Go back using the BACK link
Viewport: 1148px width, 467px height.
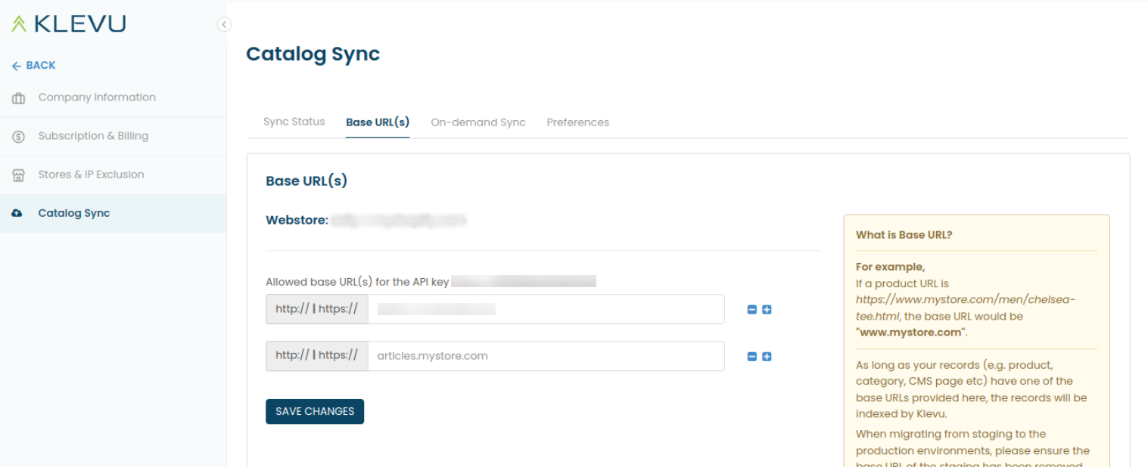pyautogui.click(x=34, y=65)
